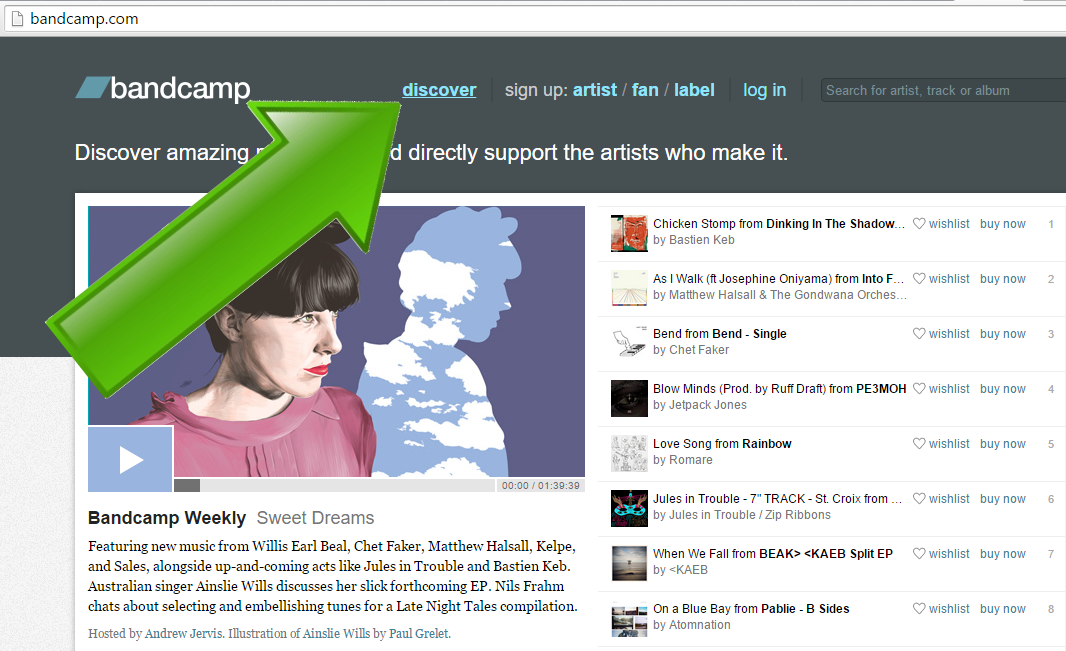
Task: Click artist name Bastien Keb
Action: pyautogui.click(x=702, y=240)
